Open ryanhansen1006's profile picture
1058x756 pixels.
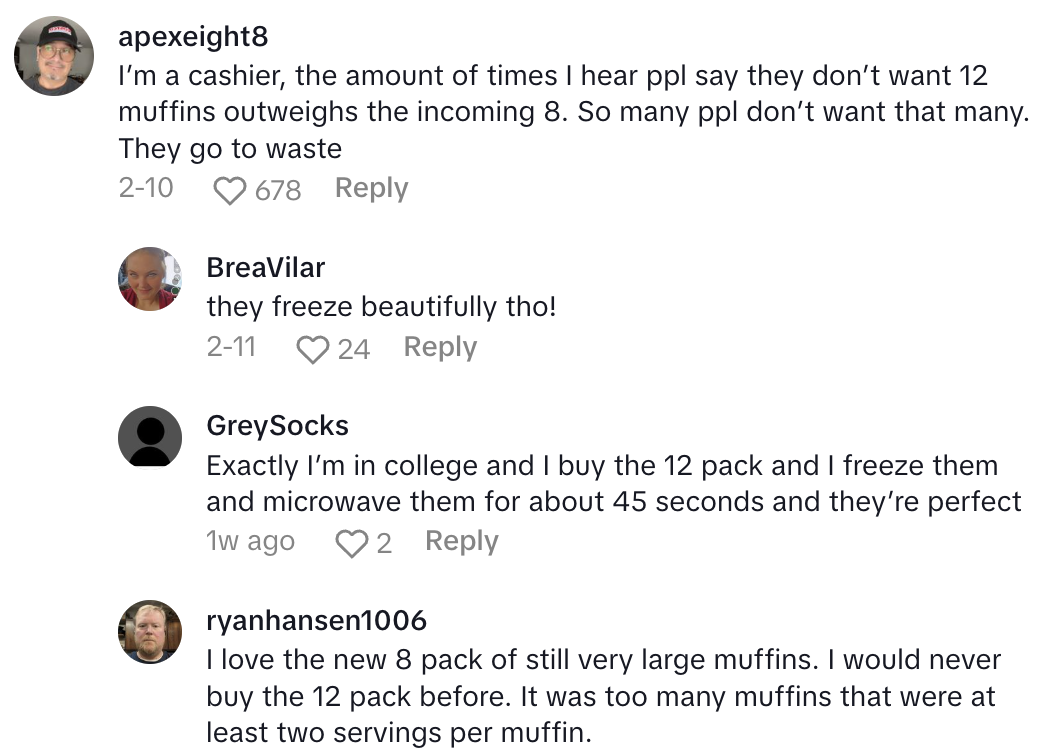pos(150,631)
